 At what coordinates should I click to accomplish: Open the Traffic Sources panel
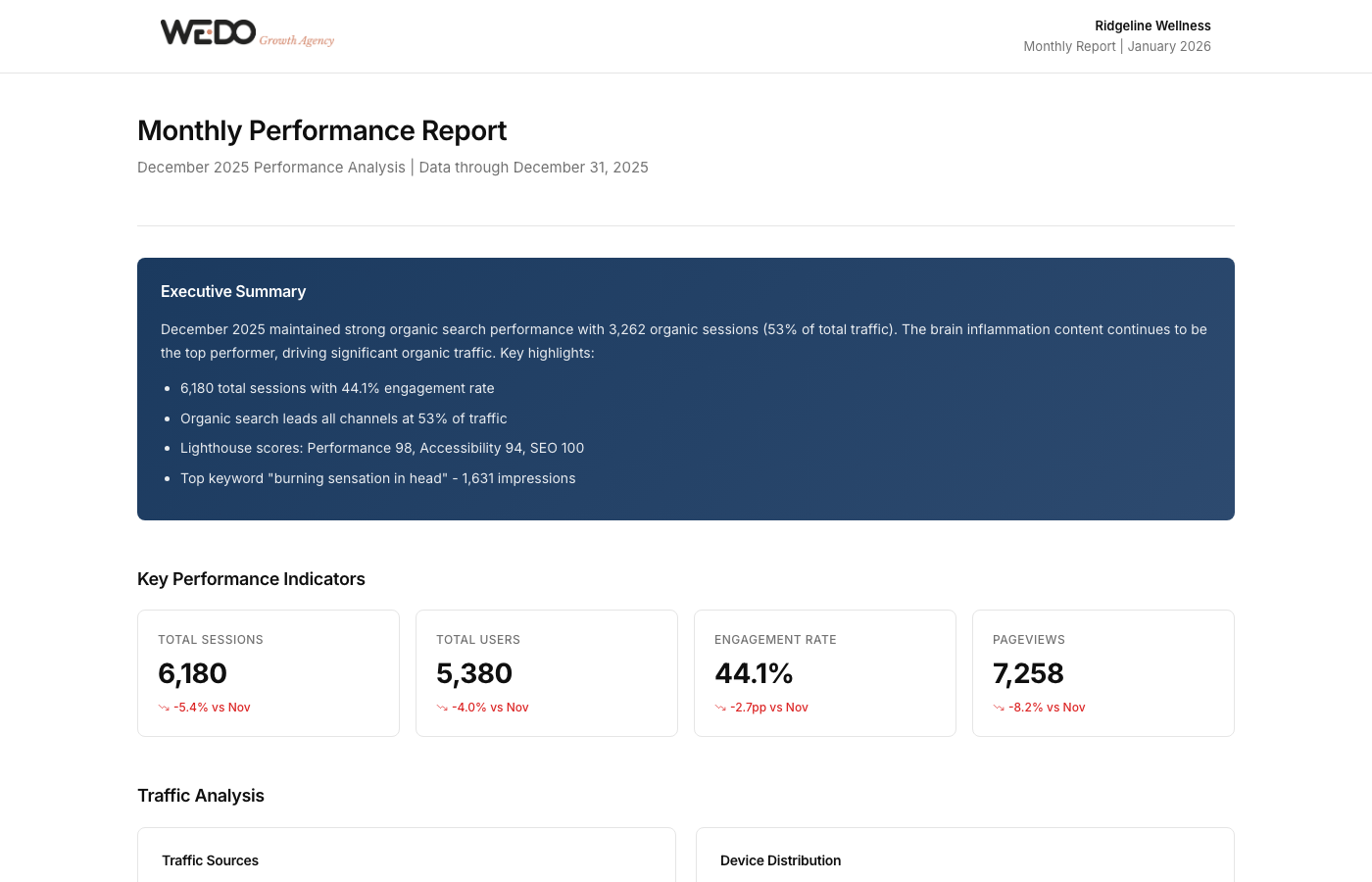(x=210, y=860)
